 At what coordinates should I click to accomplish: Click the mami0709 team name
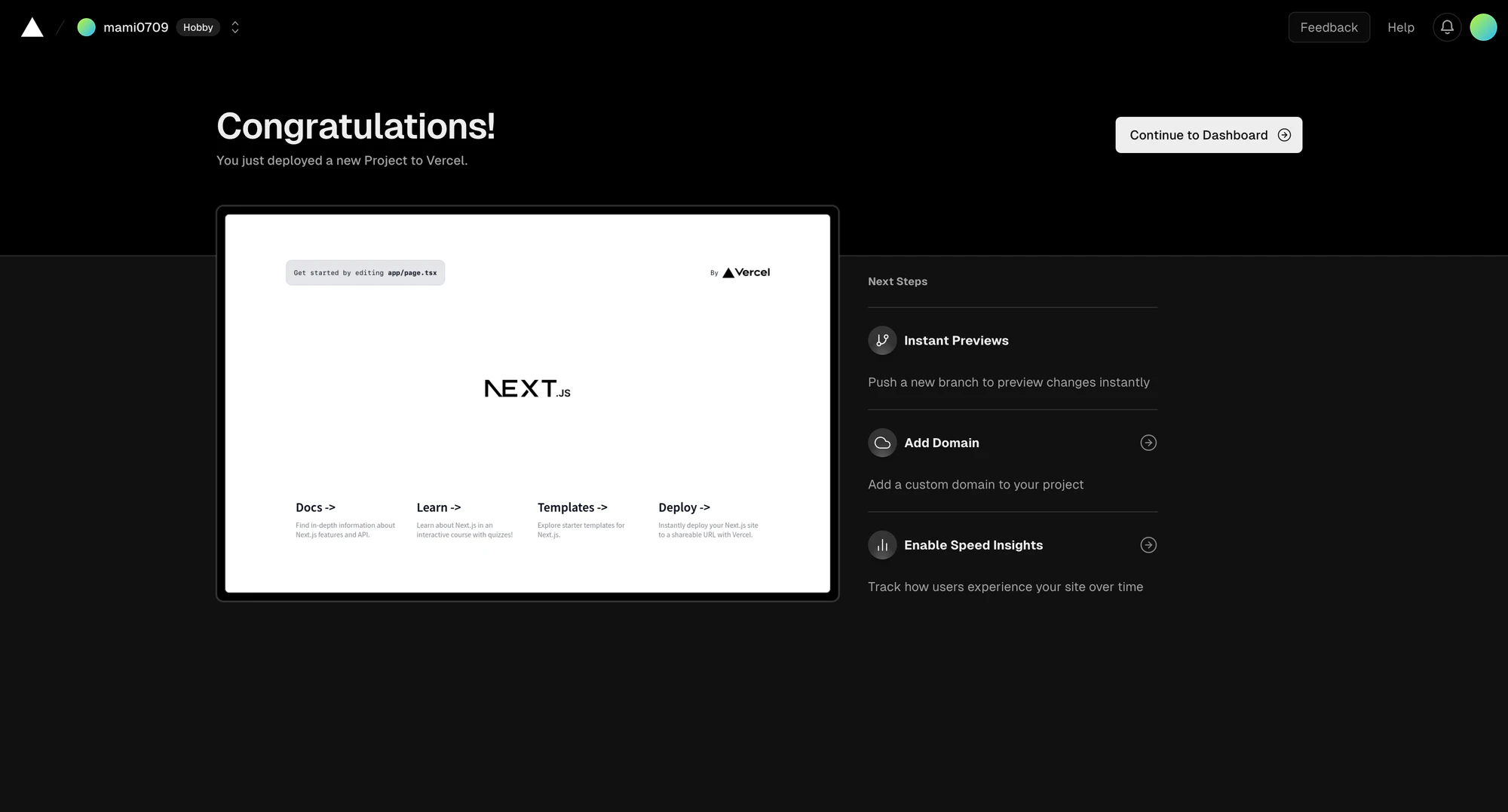[x=136, y=27]
